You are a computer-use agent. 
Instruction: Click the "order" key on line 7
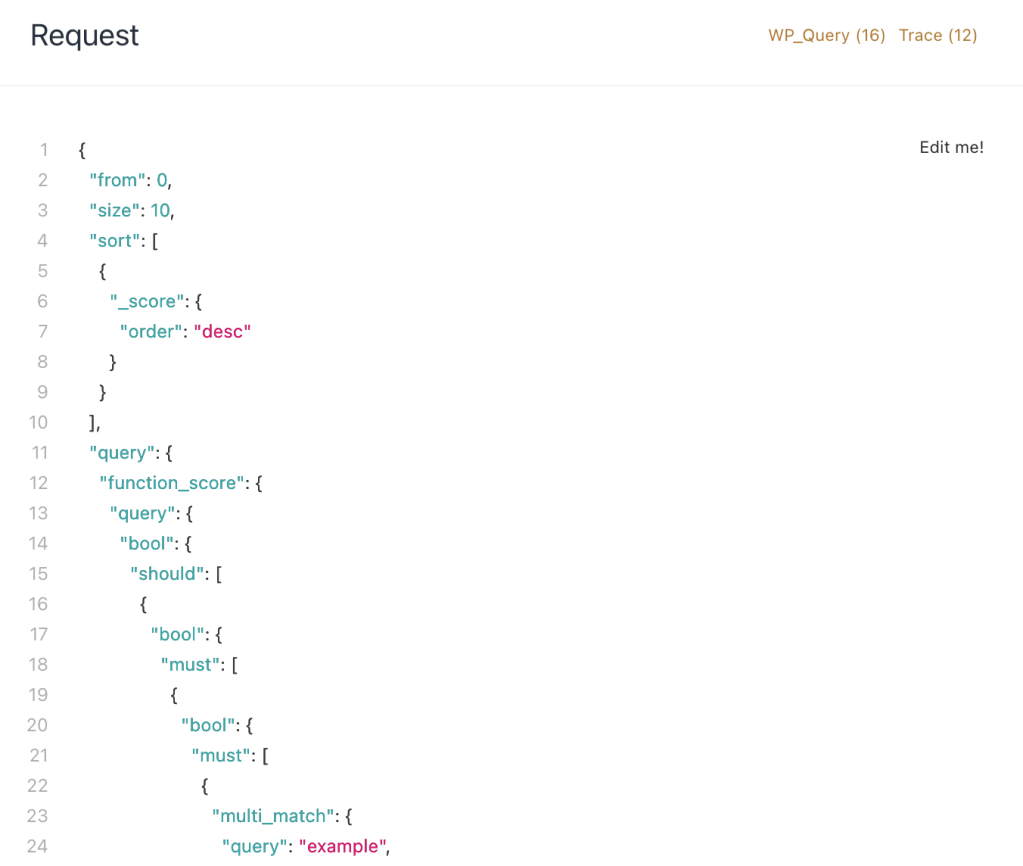[x=149, y=332]
